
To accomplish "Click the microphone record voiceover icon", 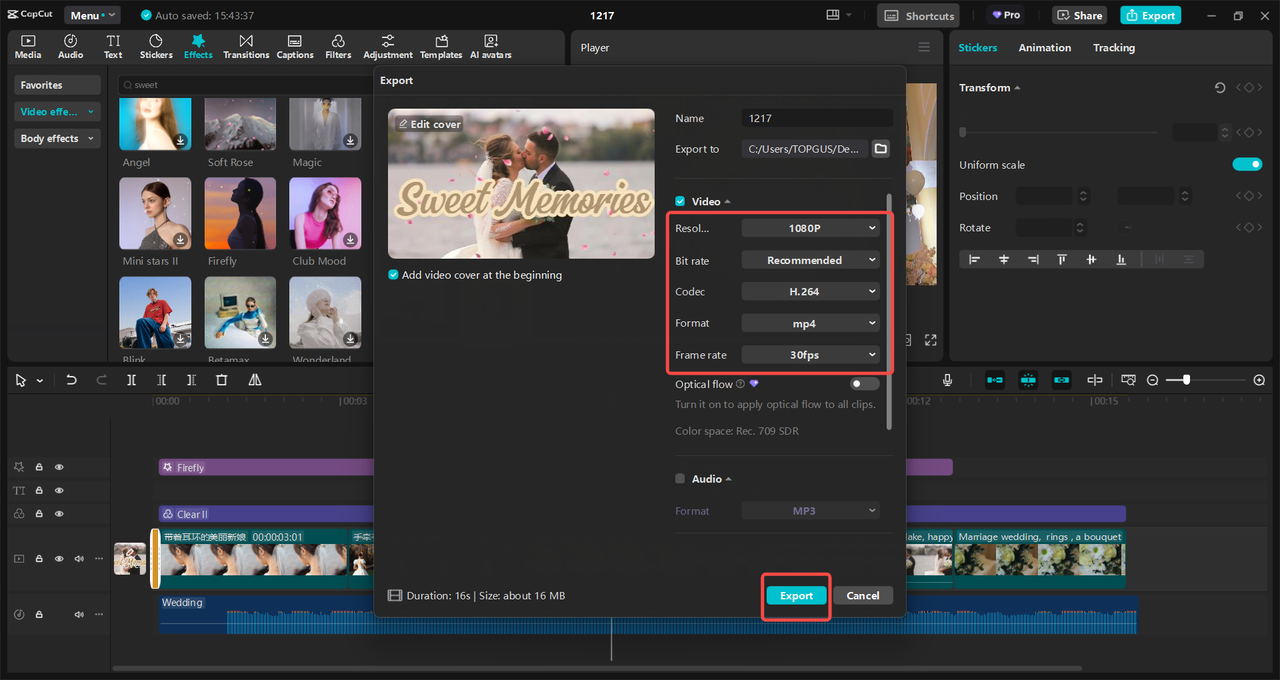I will 947,380.
